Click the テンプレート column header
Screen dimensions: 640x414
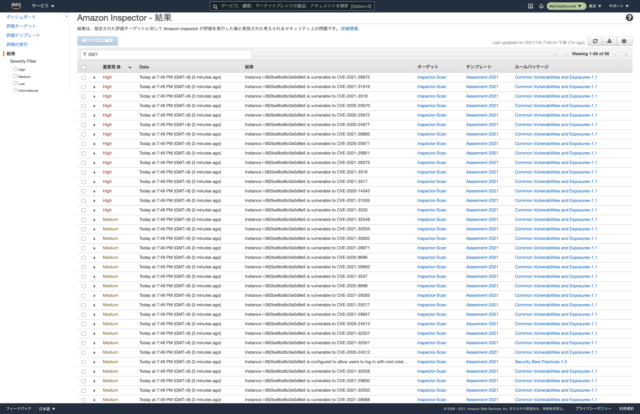coord(479,67)
